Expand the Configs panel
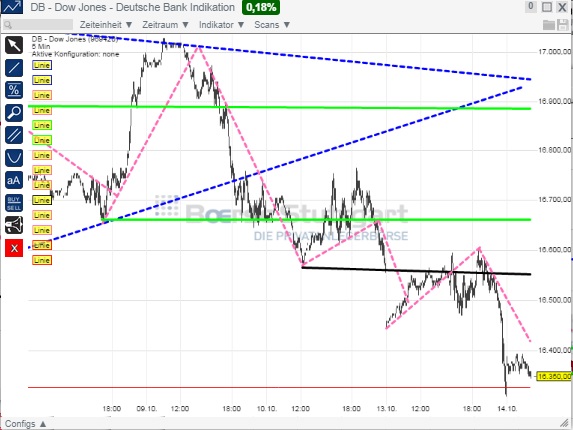The width and height of the screenshot is (573, 430). click(x=26, y=424)
